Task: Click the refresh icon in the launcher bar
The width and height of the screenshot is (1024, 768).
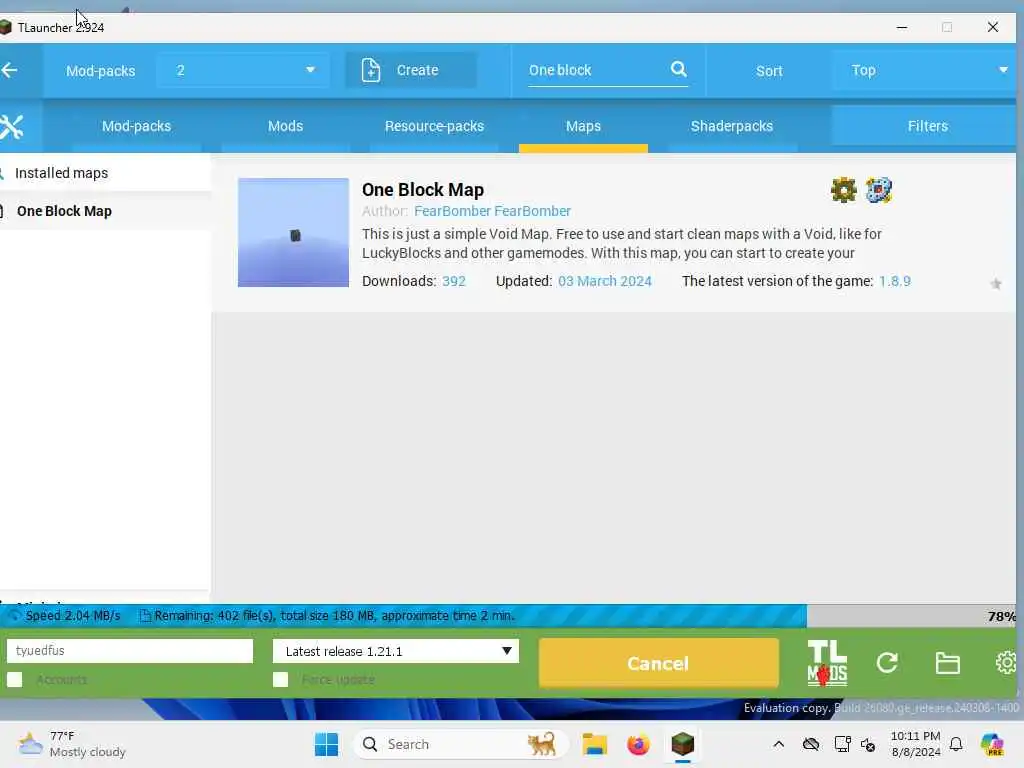Action: [x=887, y=663]
